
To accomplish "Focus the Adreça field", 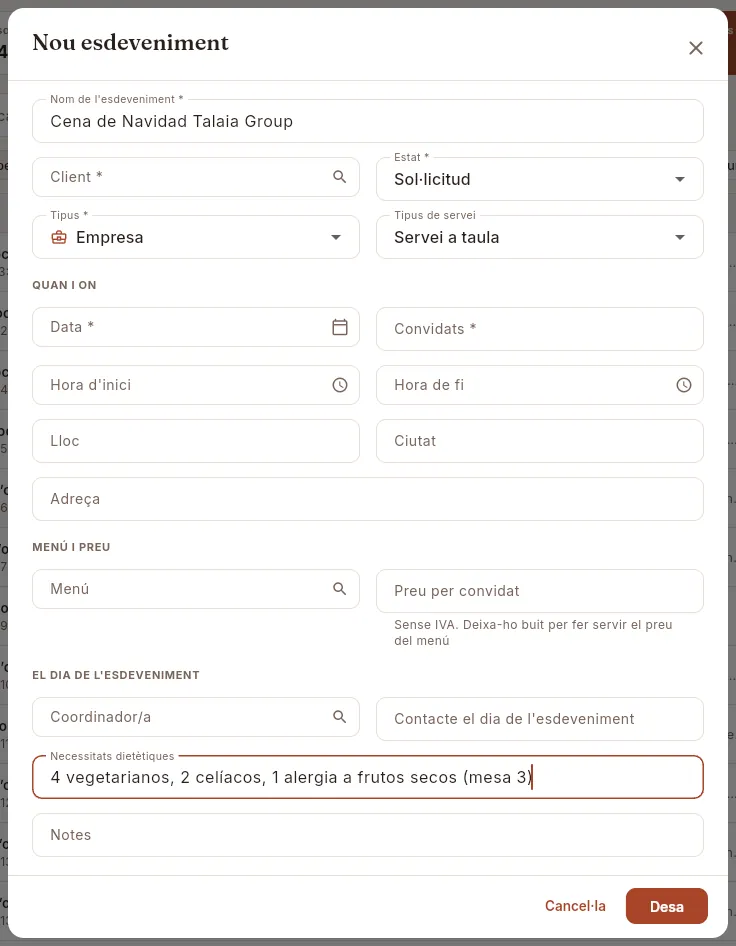I will (368, 499).
